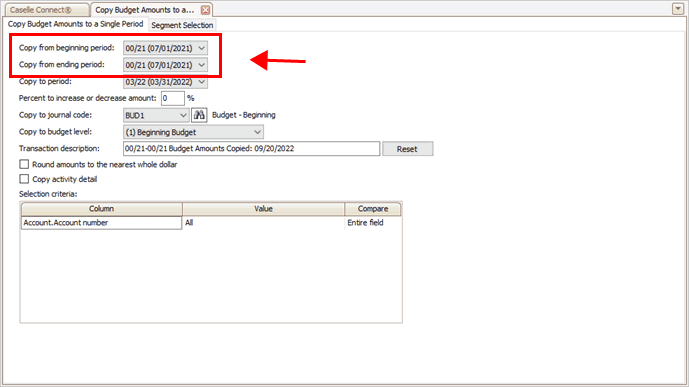Viewport: 689px width, 387px height.
Task: Click the 'Budget - Beginning' journal description text
Action: coord(244,115)
